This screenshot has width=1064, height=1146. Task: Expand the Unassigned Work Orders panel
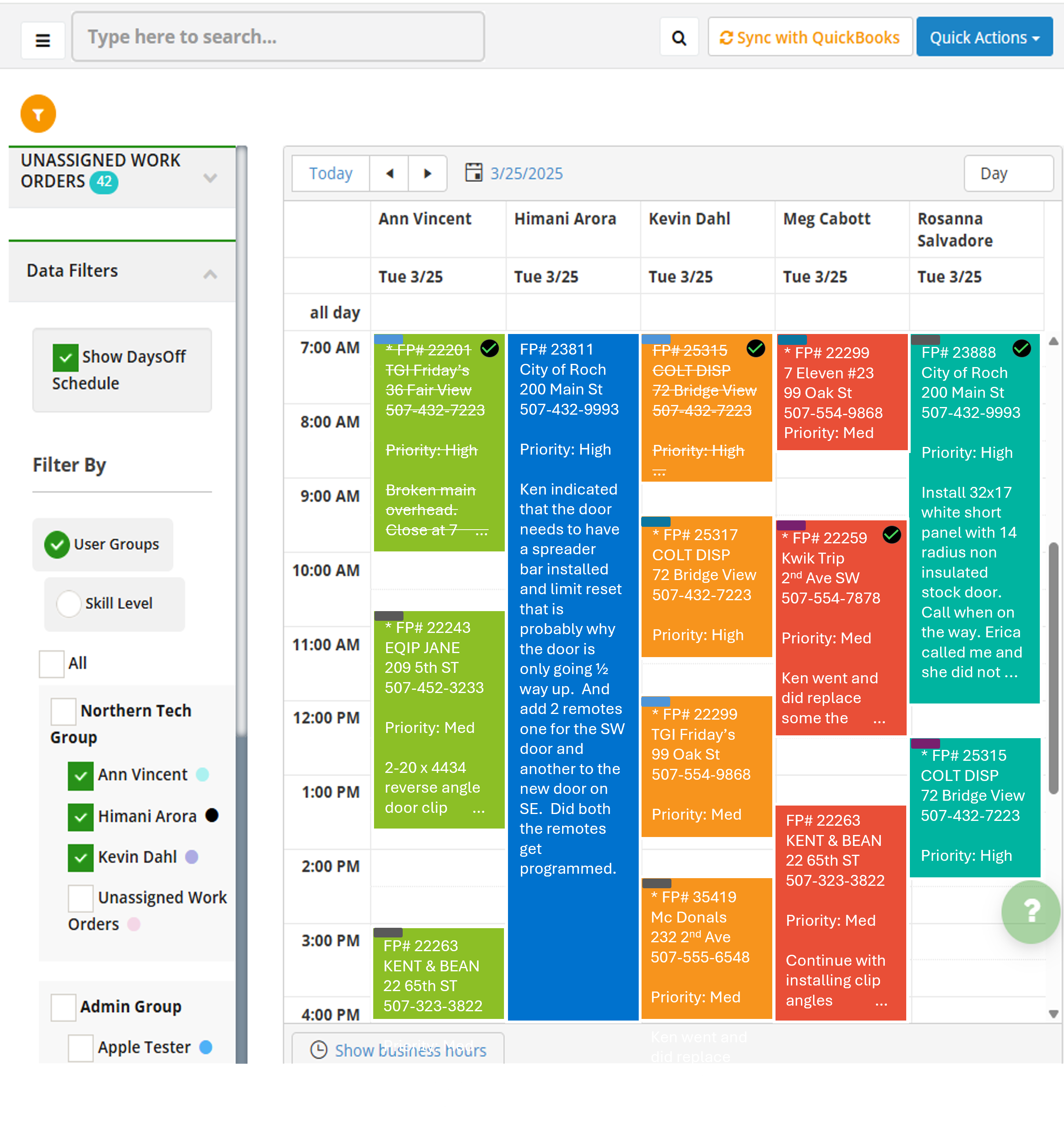(210, 178)
